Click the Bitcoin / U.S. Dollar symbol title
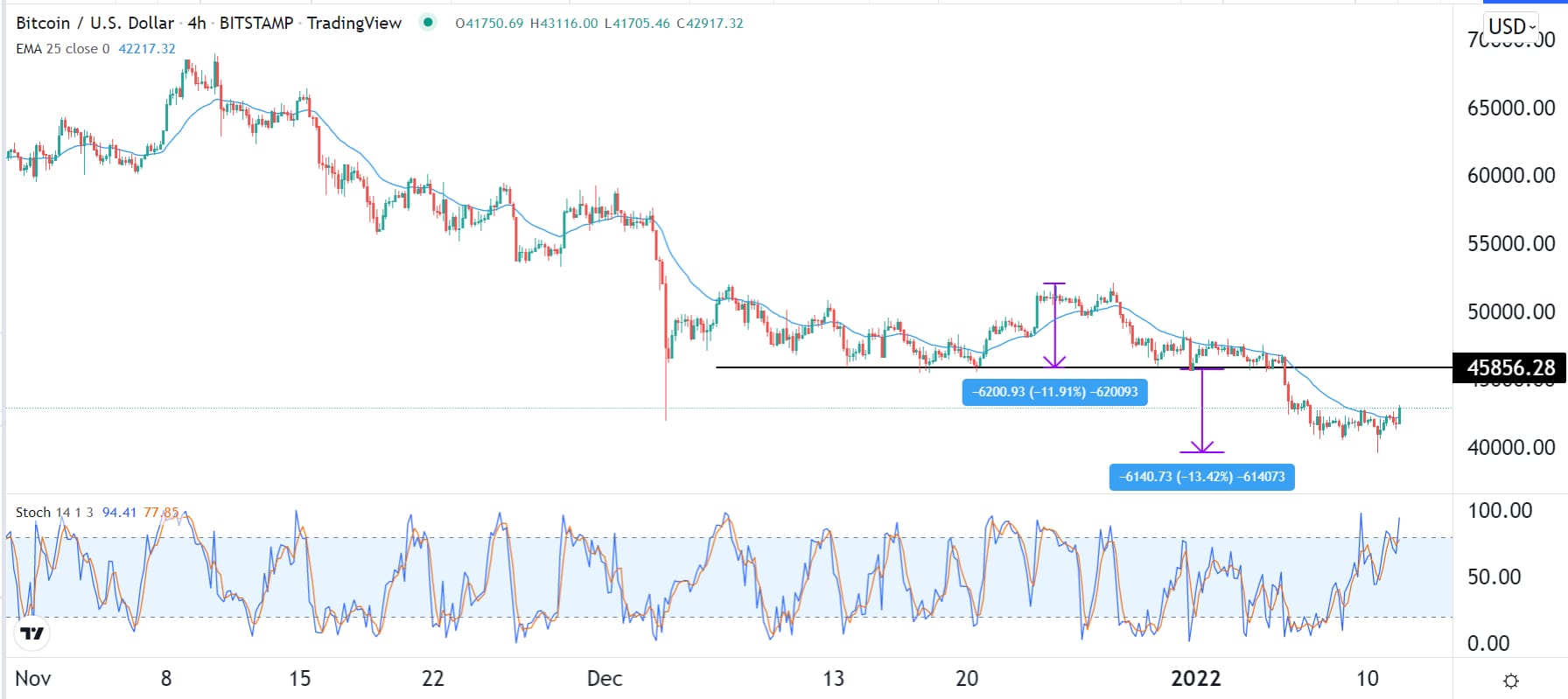 [x=94, y=23]
